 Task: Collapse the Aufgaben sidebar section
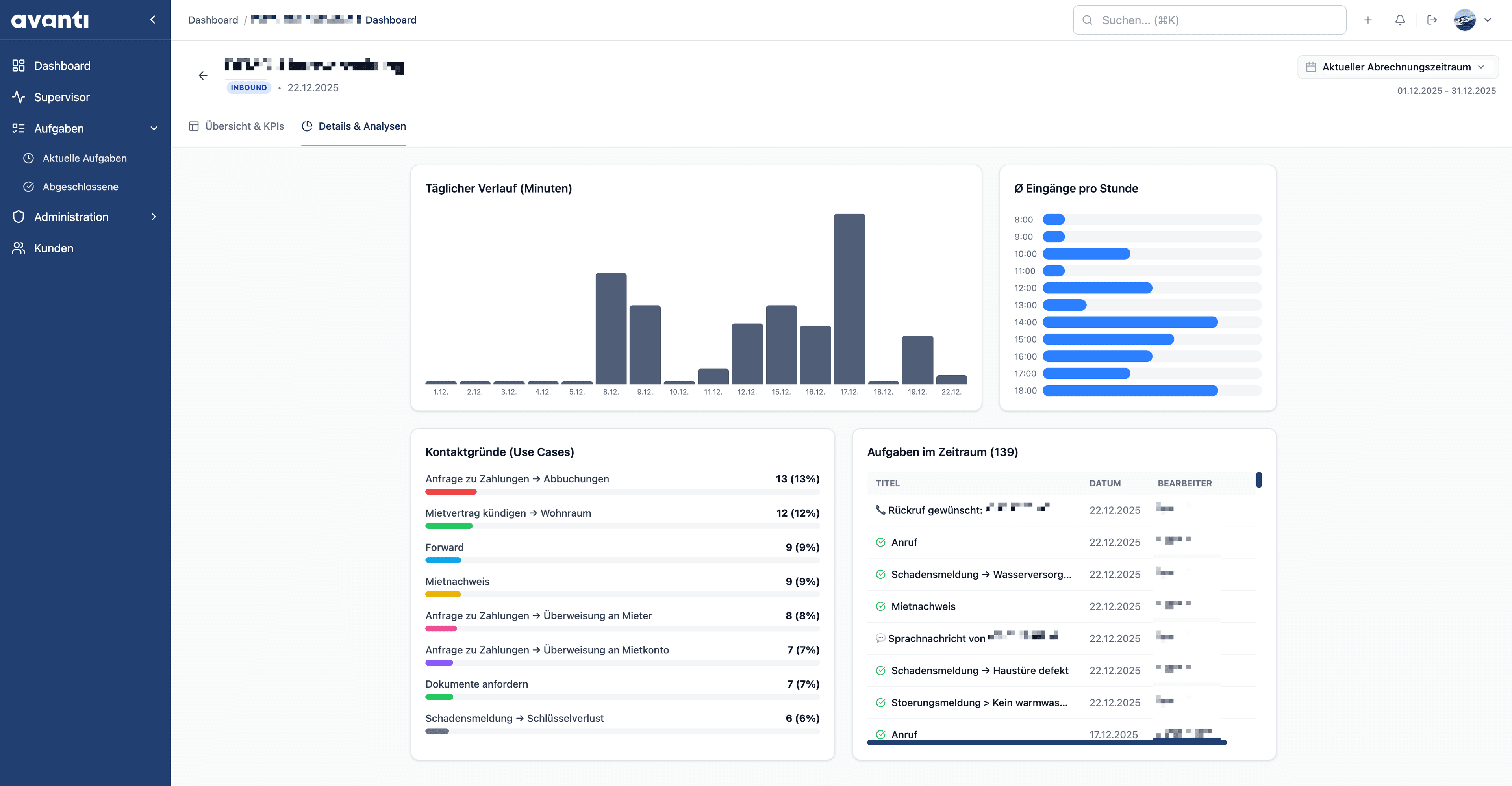click(154, 128)
